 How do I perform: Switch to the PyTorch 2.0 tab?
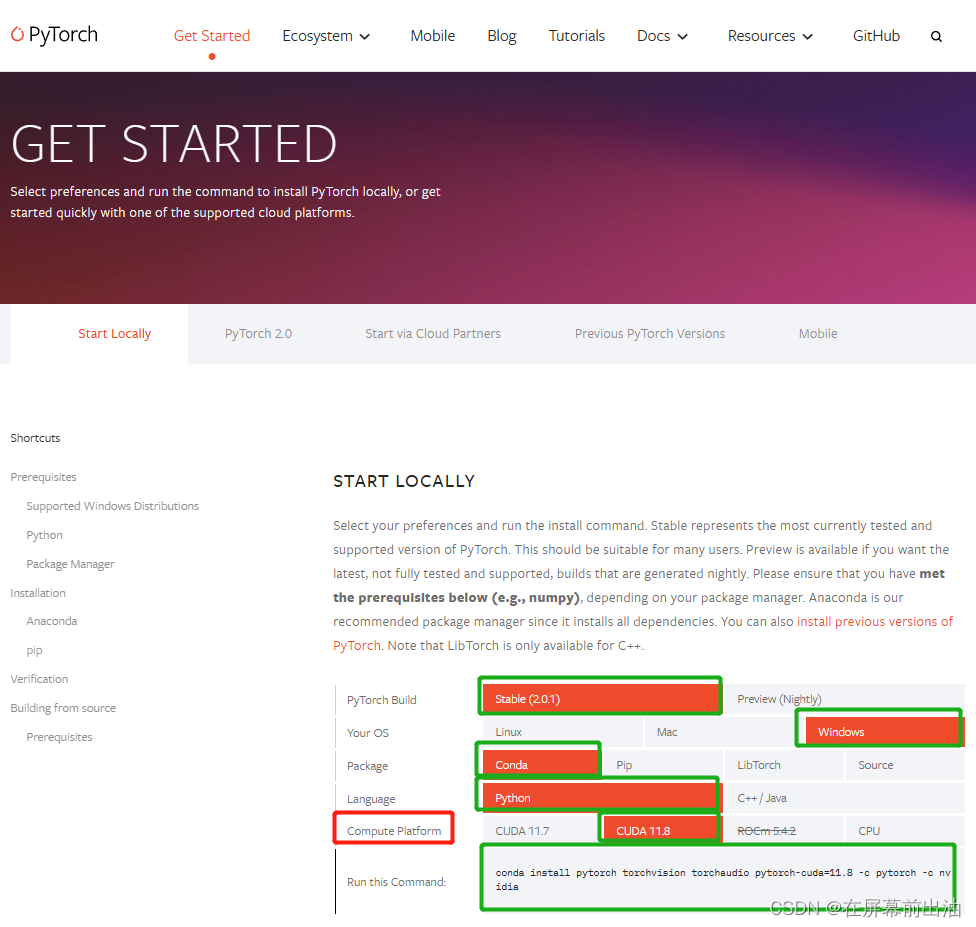point(258,334)
